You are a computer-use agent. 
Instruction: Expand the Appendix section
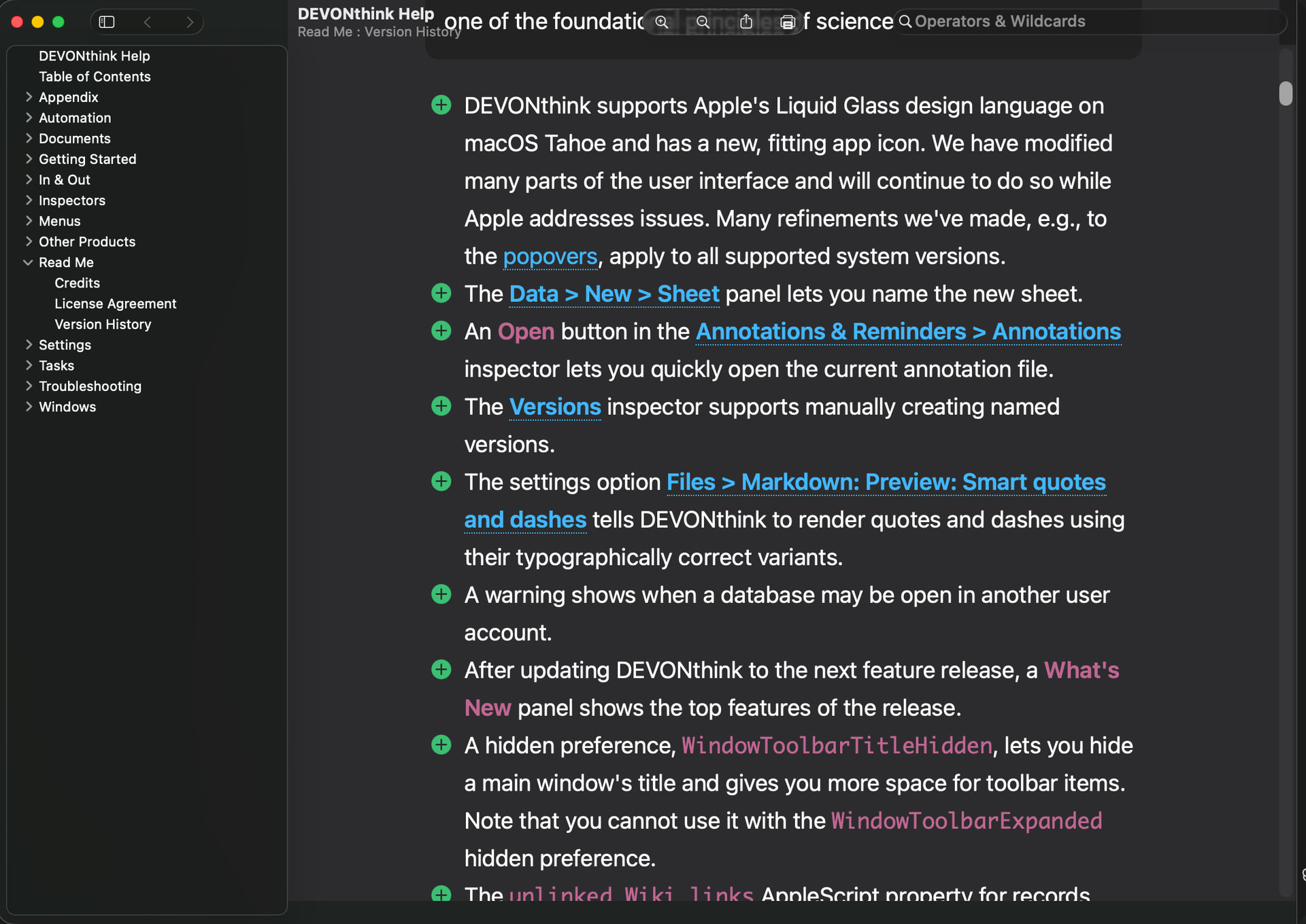(29, 97)
